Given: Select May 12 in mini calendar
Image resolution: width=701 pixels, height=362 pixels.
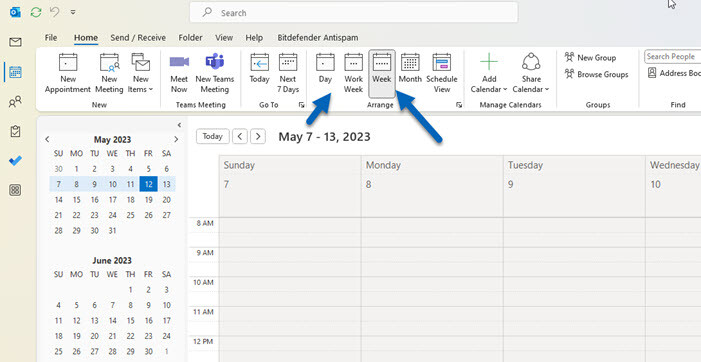Looking at the screenshot, I should pos(148,184).
